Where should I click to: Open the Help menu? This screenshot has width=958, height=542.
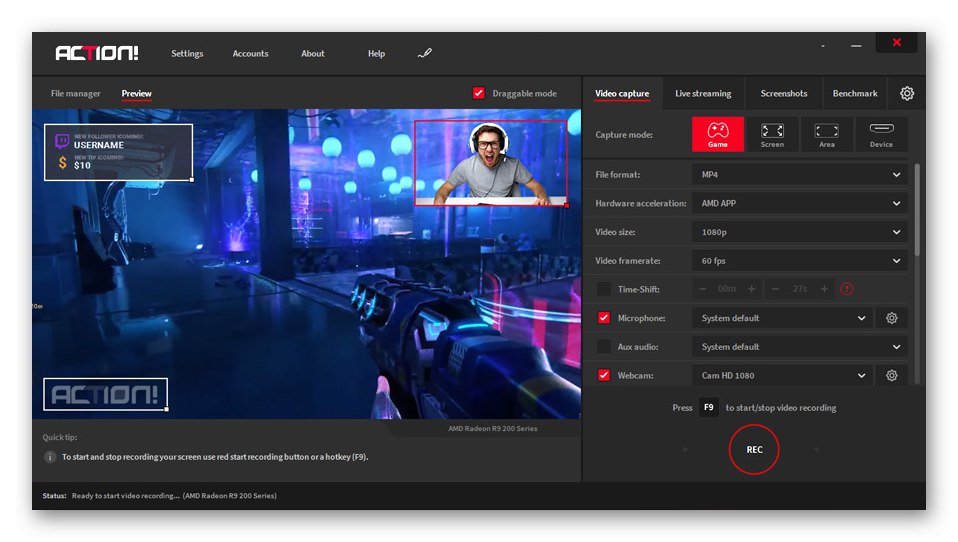point(376,53)
